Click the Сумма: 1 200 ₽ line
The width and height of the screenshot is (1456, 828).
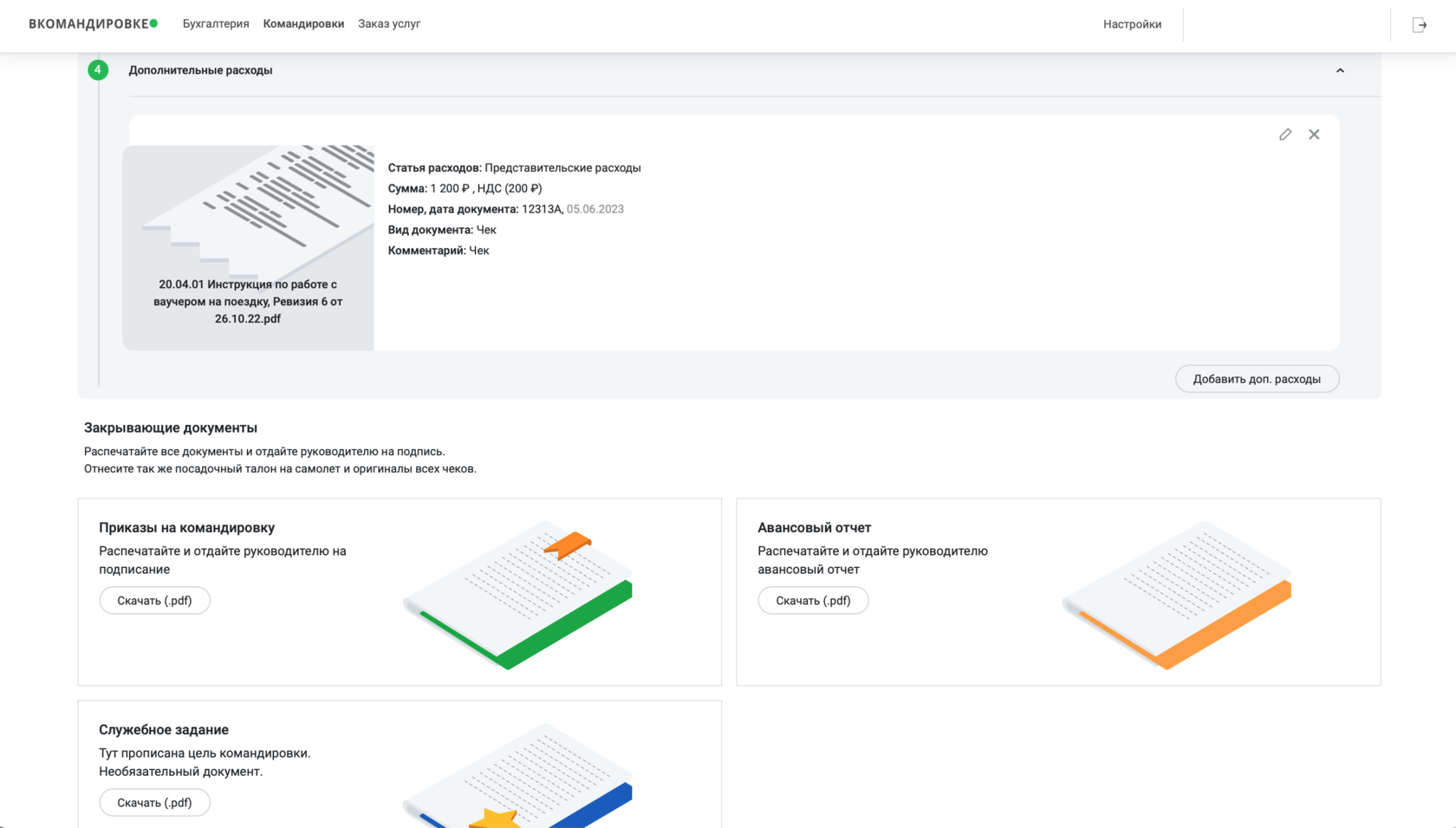click(x=465, y=188)
